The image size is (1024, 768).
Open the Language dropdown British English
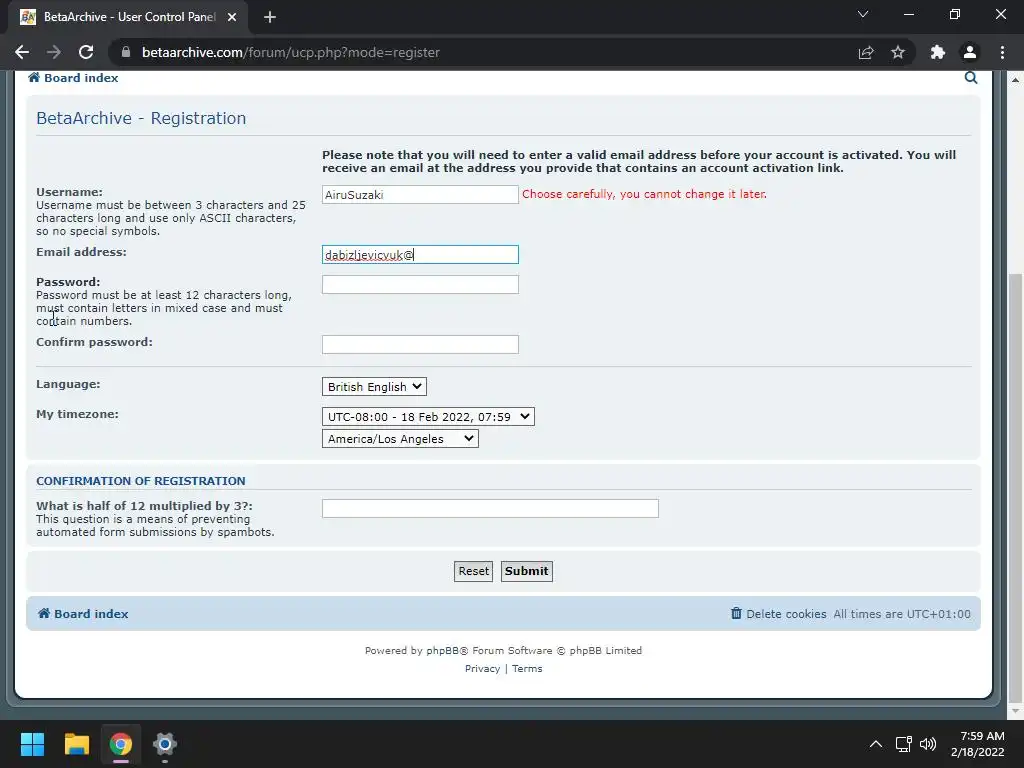[x=374, y=387]
